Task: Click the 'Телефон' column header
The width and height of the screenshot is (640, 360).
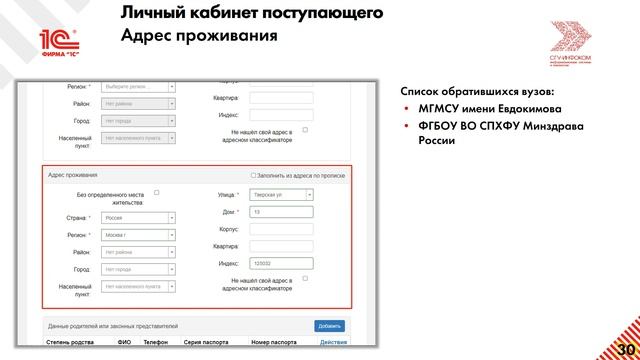Action: [156, 342]
